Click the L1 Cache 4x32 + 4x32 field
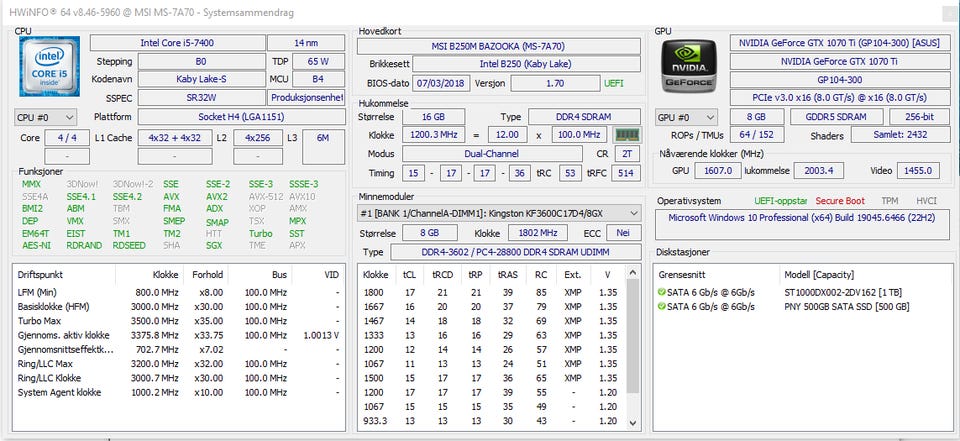The width and height of the screenshot is (960, 441). (174, 138)
